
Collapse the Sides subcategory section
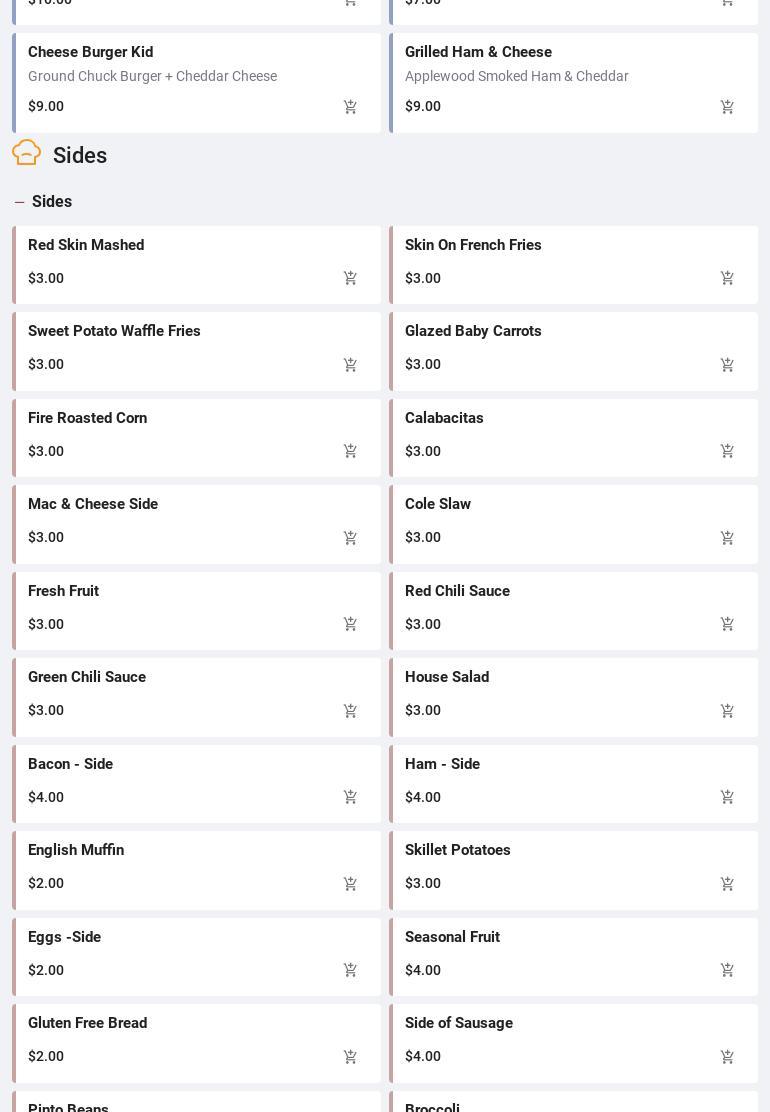coord(19,202)
